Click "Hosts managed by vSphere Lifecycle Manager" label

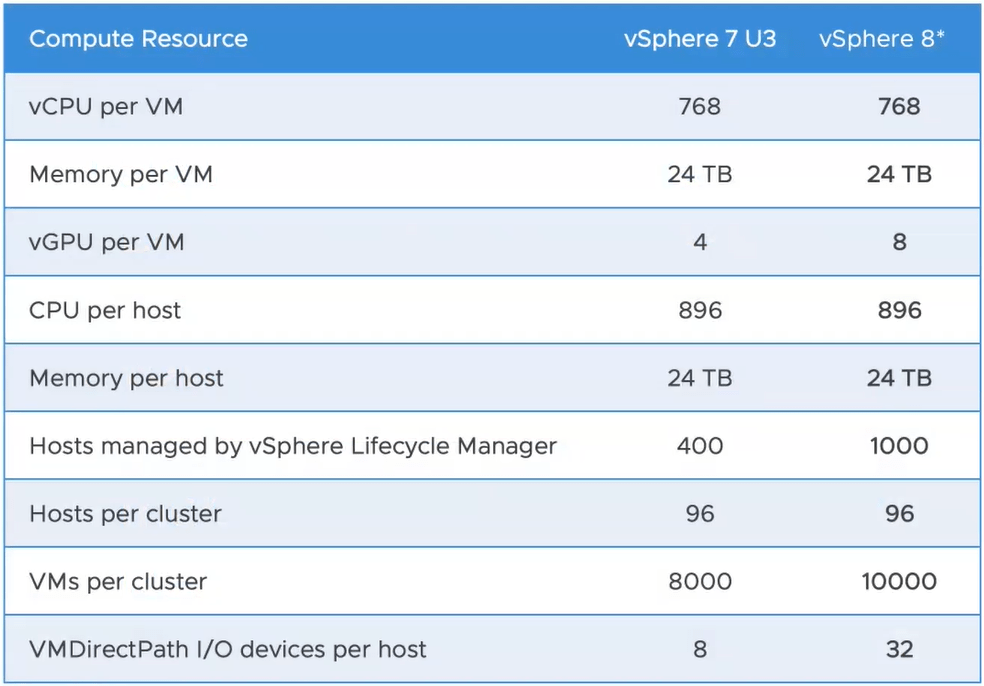point(293,446)
